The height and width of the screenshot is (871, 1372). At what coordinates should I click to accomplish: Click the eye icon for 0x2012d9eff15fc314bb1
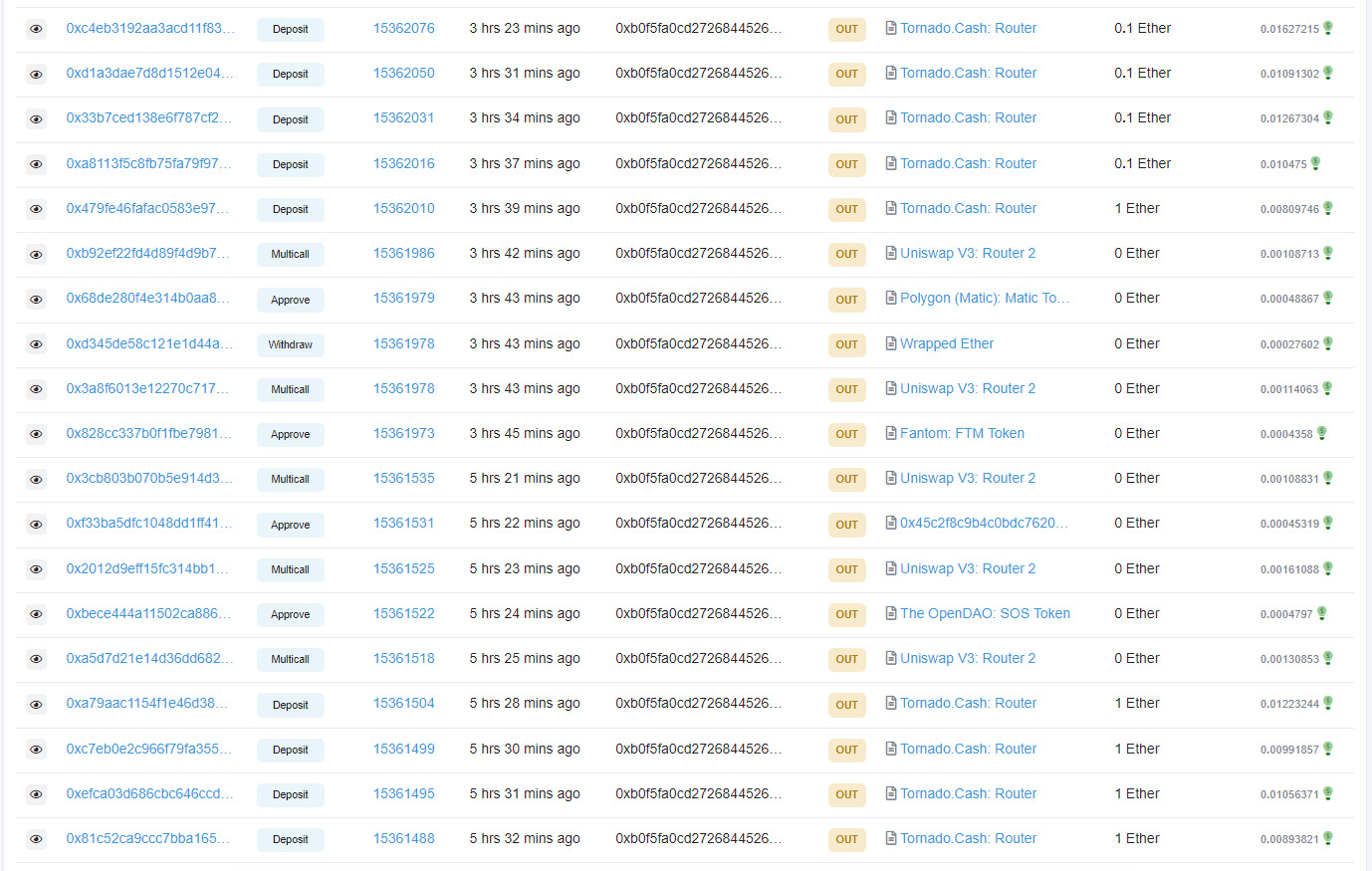point(36,569)
